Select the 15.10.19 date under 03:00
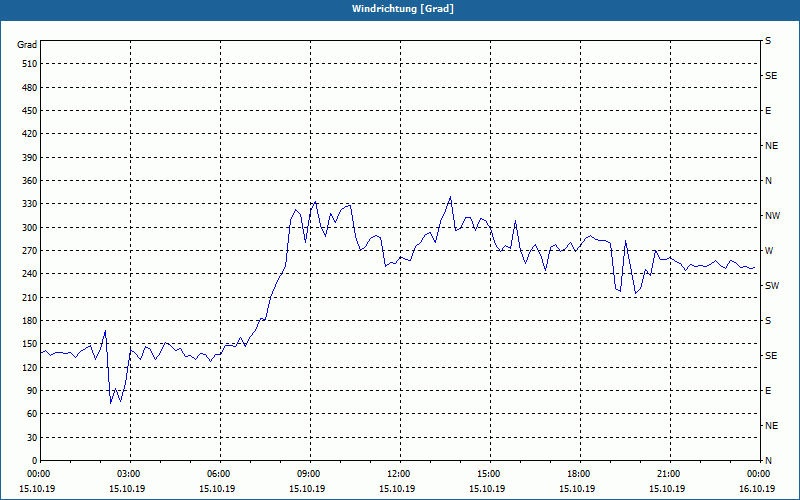 click(x=127, y=489)
